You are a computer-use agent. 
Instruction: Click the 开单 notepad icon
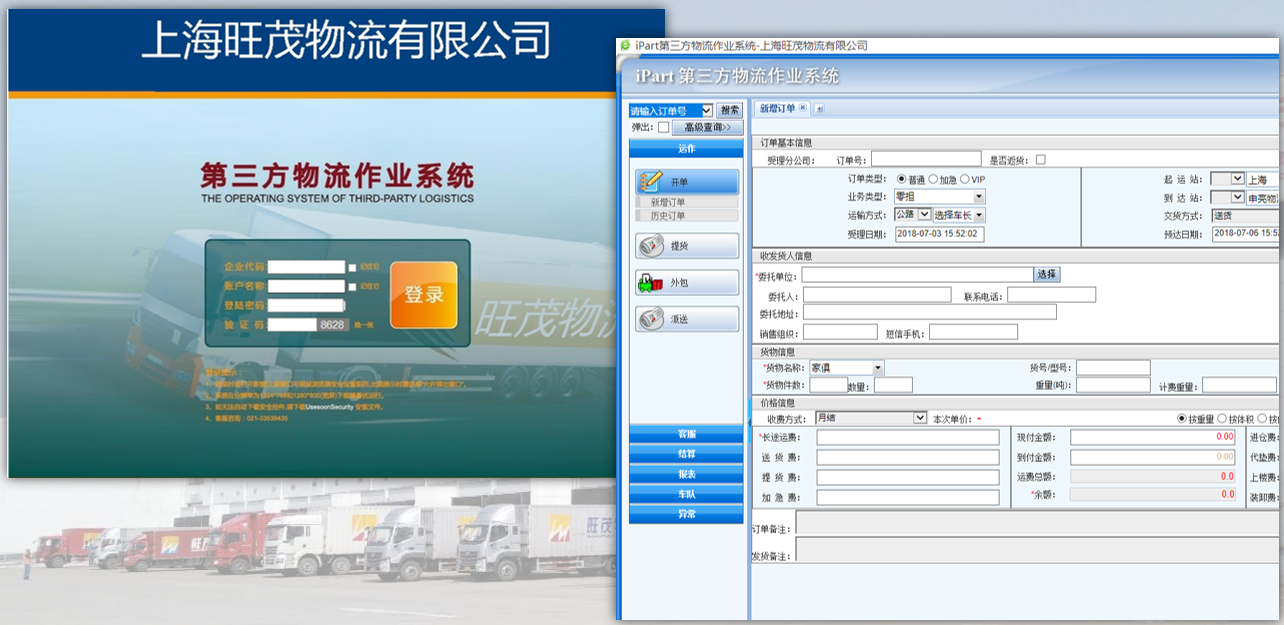[651, 182]
